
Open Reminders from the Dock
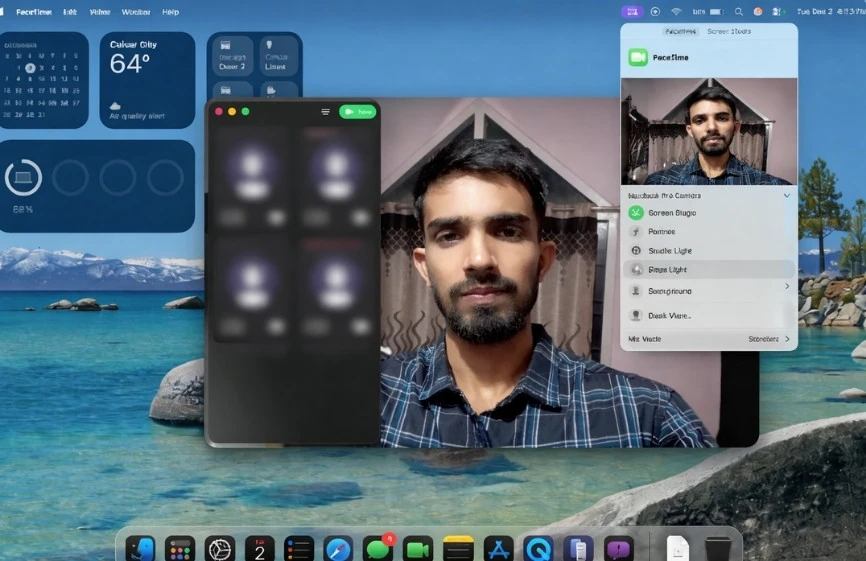tap(299, 549)
